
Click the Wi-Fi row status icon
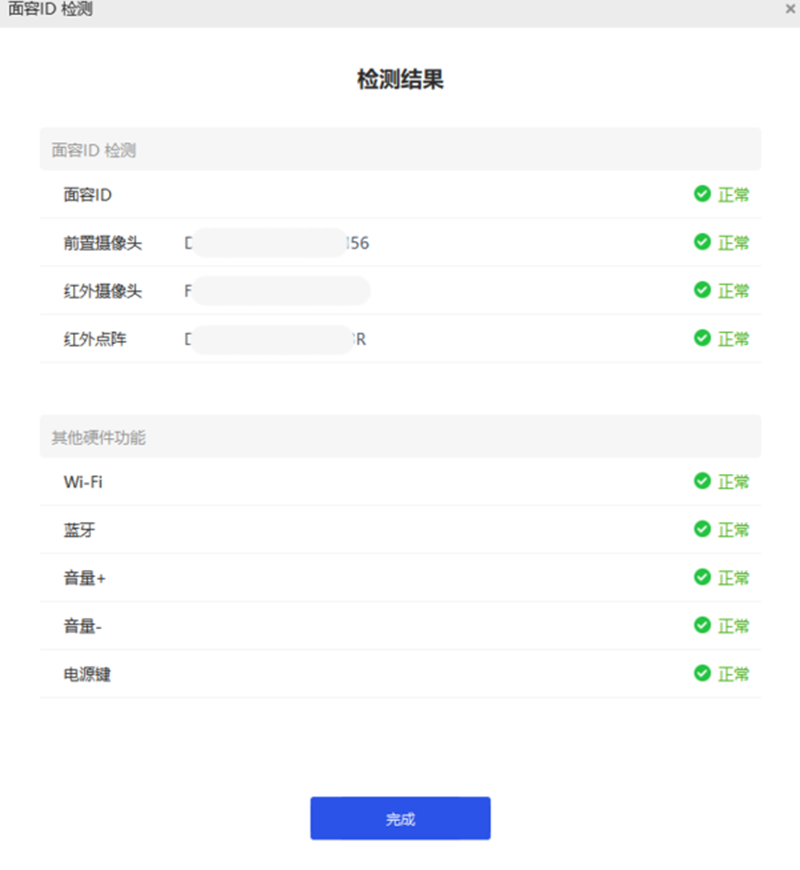pyautogui.click(x=701, y=481)
